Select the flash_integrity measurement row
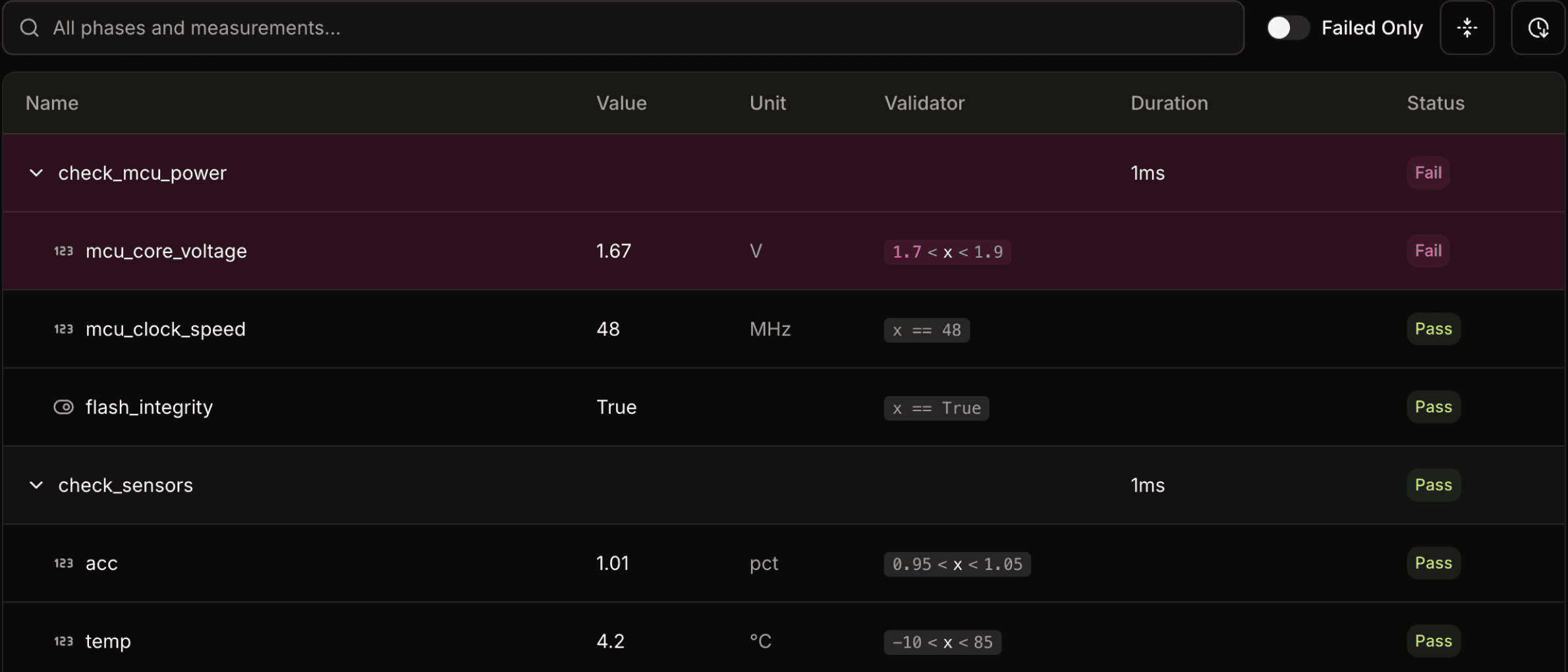This screenshot has height=672, width=1568. tap(783, 407)
